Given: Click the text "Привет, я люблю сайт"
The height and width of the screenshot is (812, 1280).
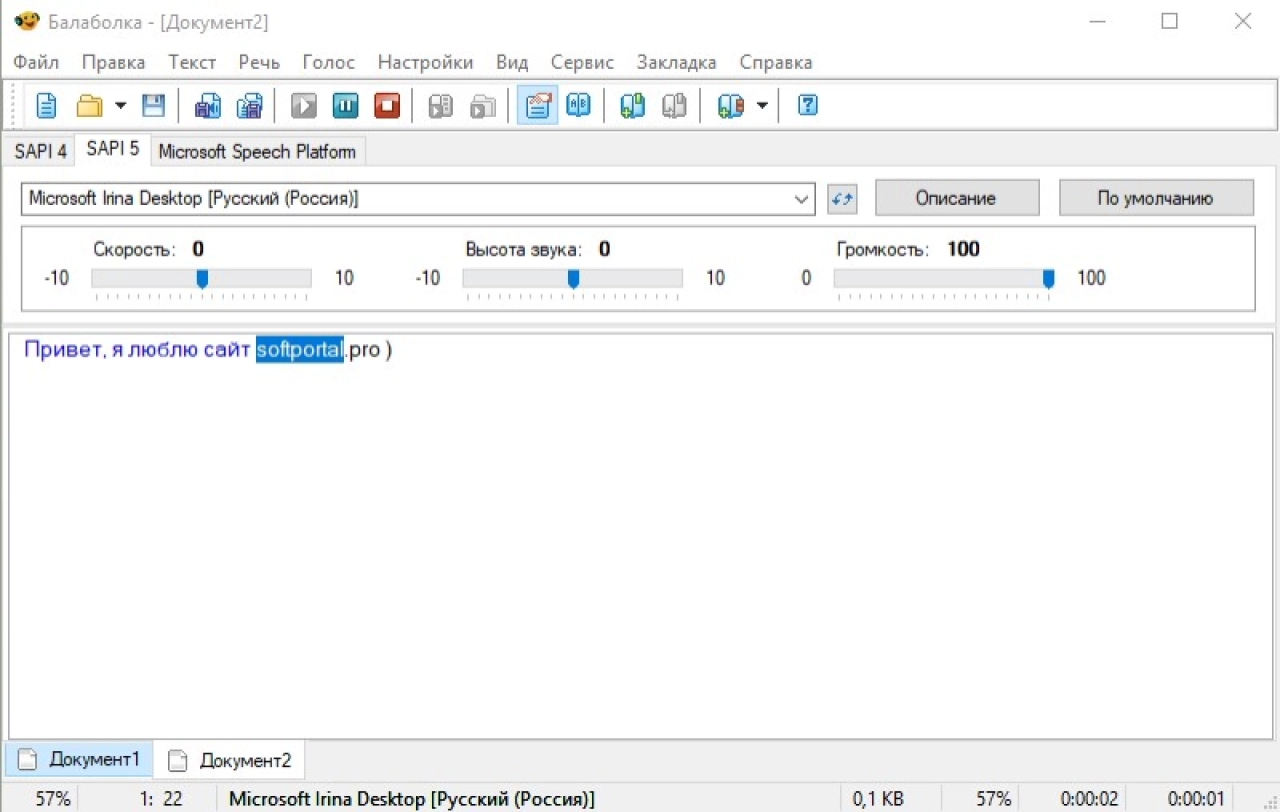Looking at the screenshot, I should (138, 350).
